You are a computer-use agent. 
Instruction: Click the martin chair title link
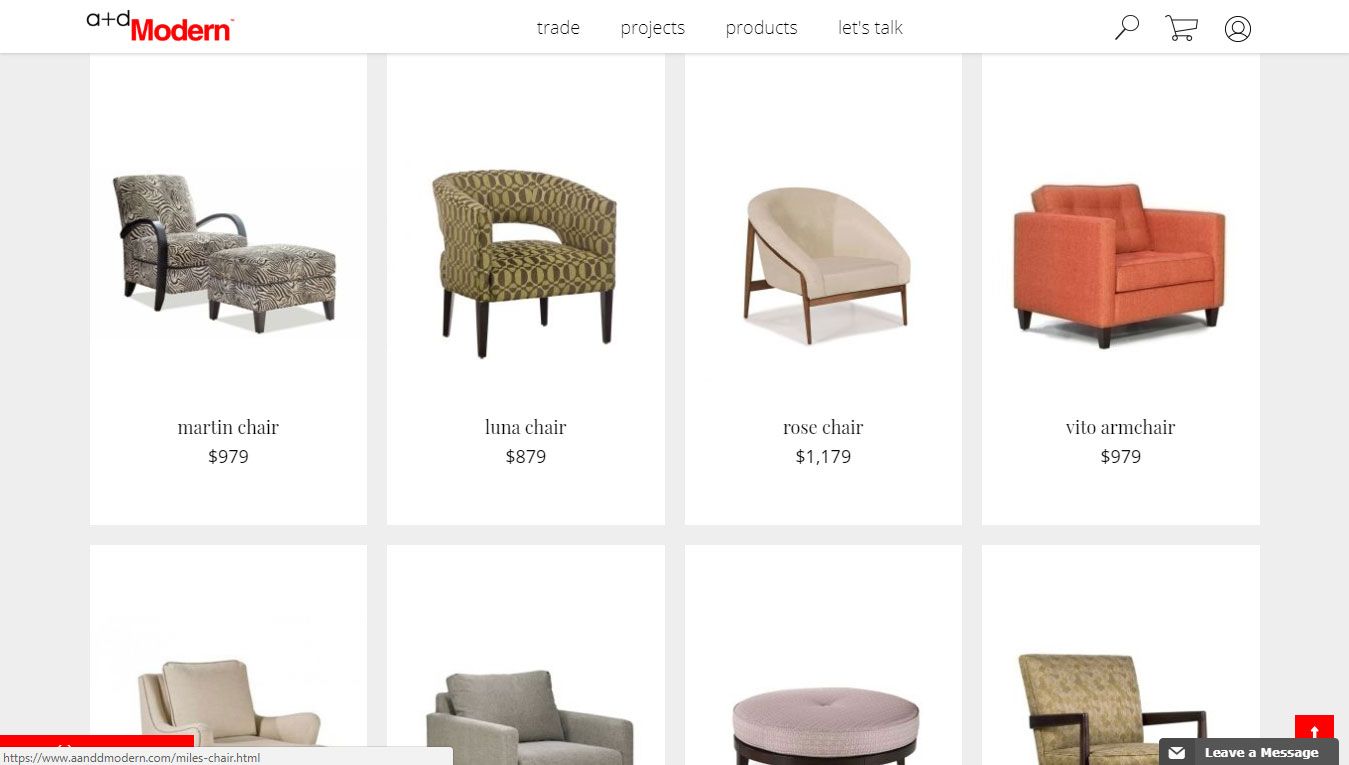[x=228, y=427]
